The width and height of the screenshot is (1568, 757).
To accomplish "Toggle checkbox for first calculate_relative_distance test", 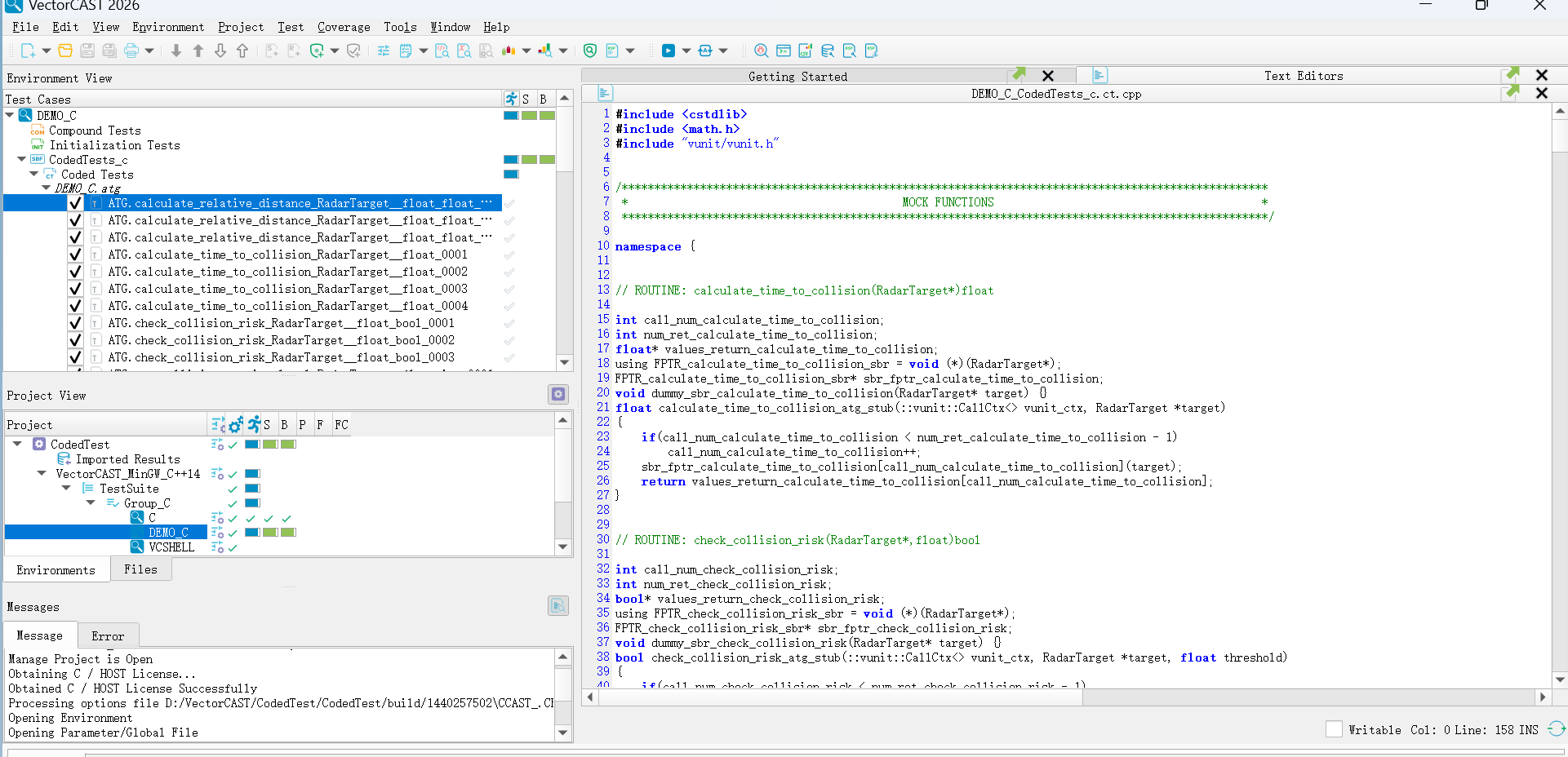I will click(75, 203).
